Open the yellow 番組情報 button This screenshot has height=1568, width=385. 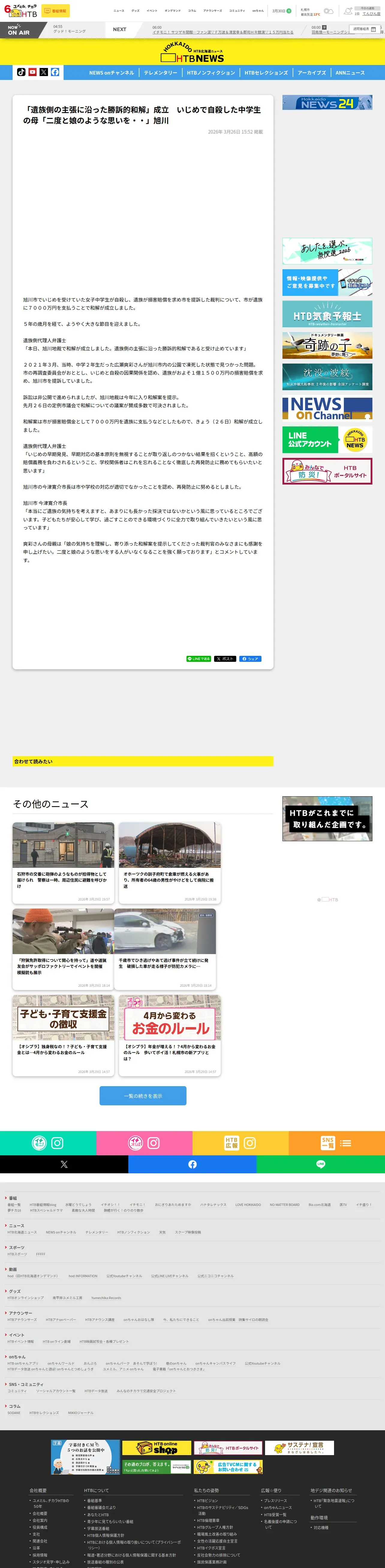55,11
